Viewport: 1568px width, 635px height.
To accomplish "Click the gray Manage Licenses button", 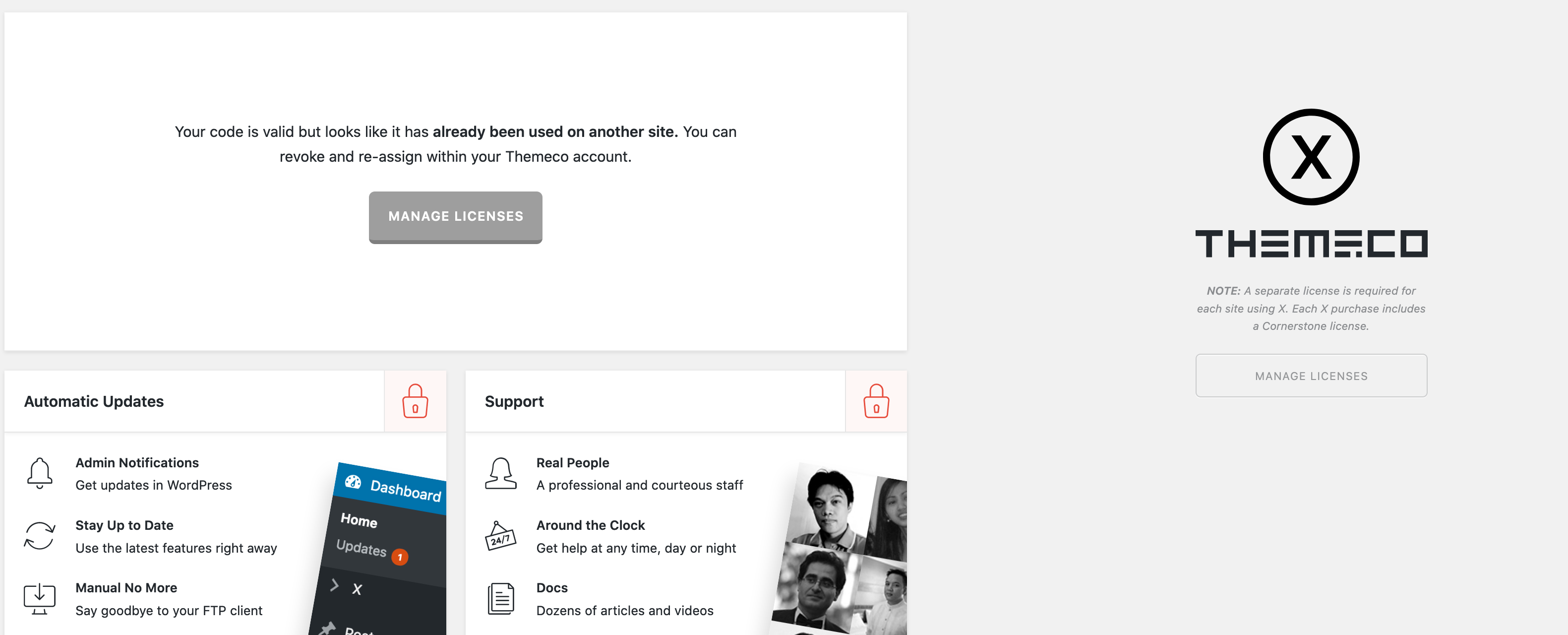I will [x=455, y=217].
